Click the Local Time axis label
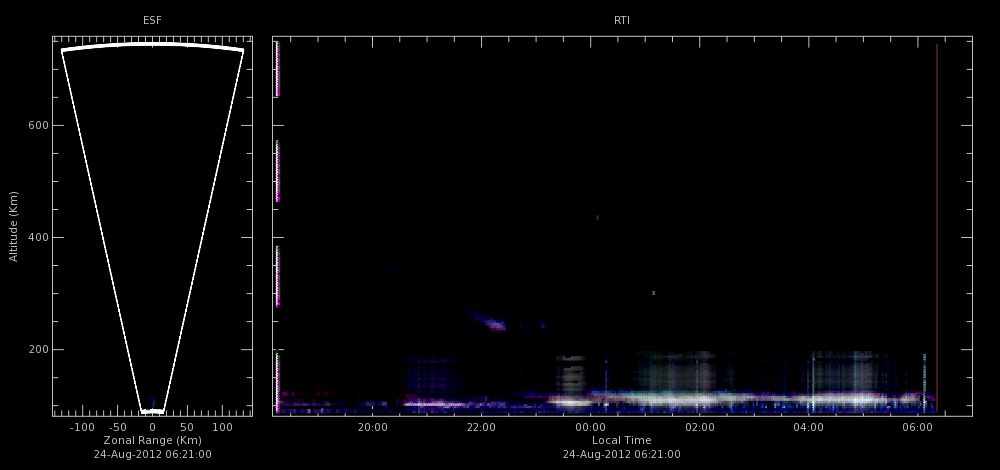This screenshot has height=470, width=1000. tap(622, 441)
